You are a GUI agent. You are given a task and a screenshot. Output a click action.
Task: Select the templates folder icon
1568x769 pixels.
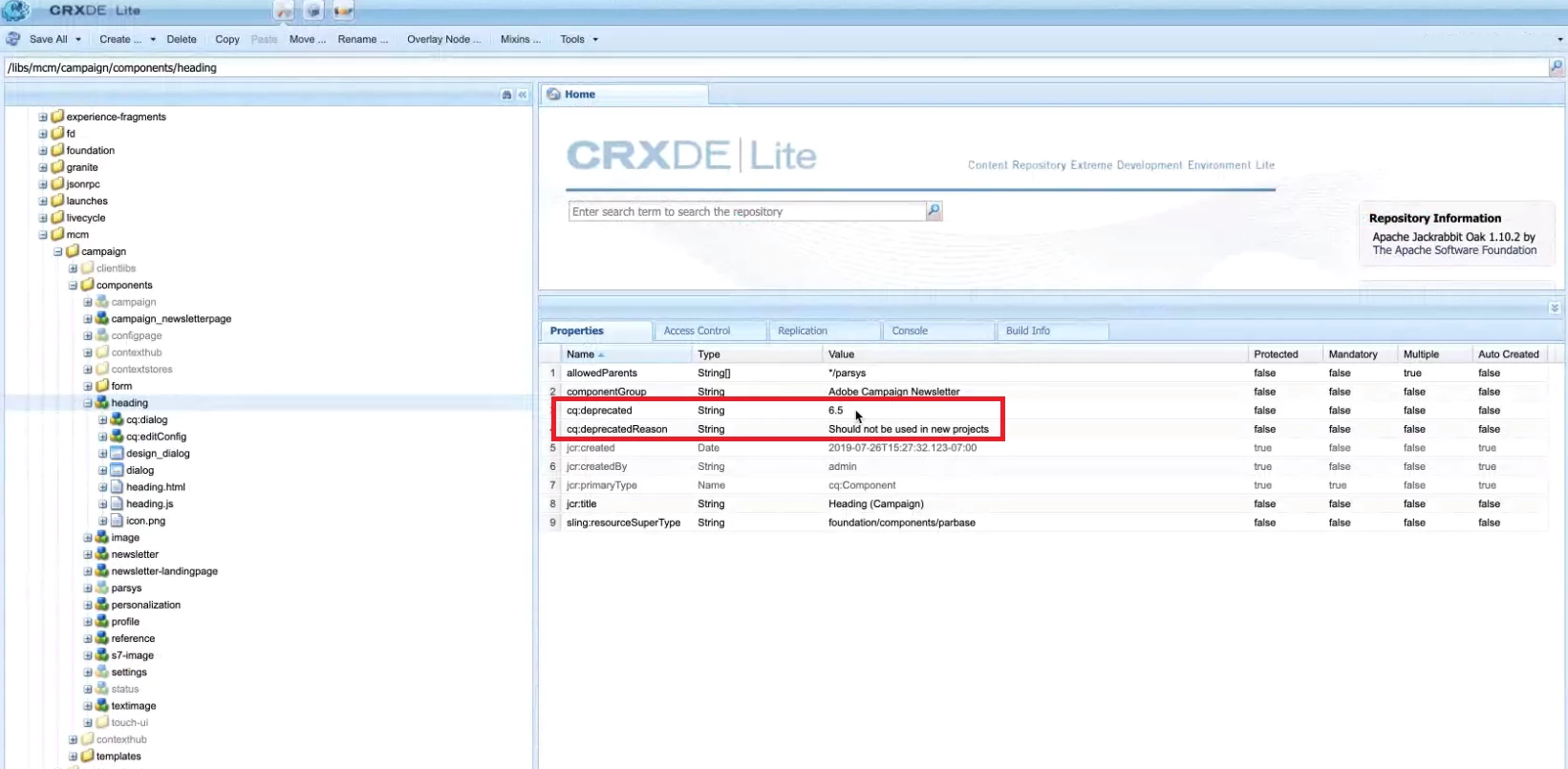(x=87, y=756)
